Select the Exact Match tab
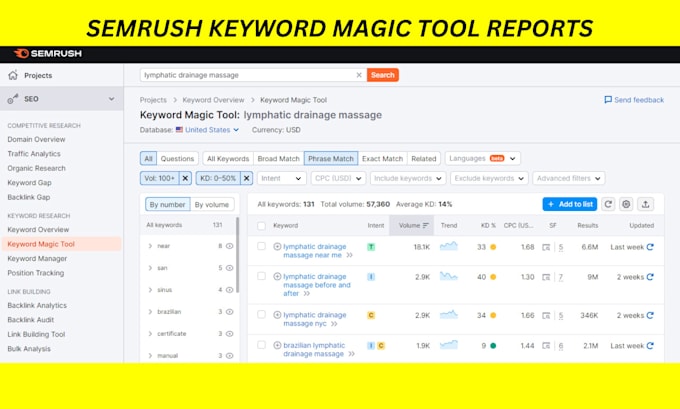 382,158
